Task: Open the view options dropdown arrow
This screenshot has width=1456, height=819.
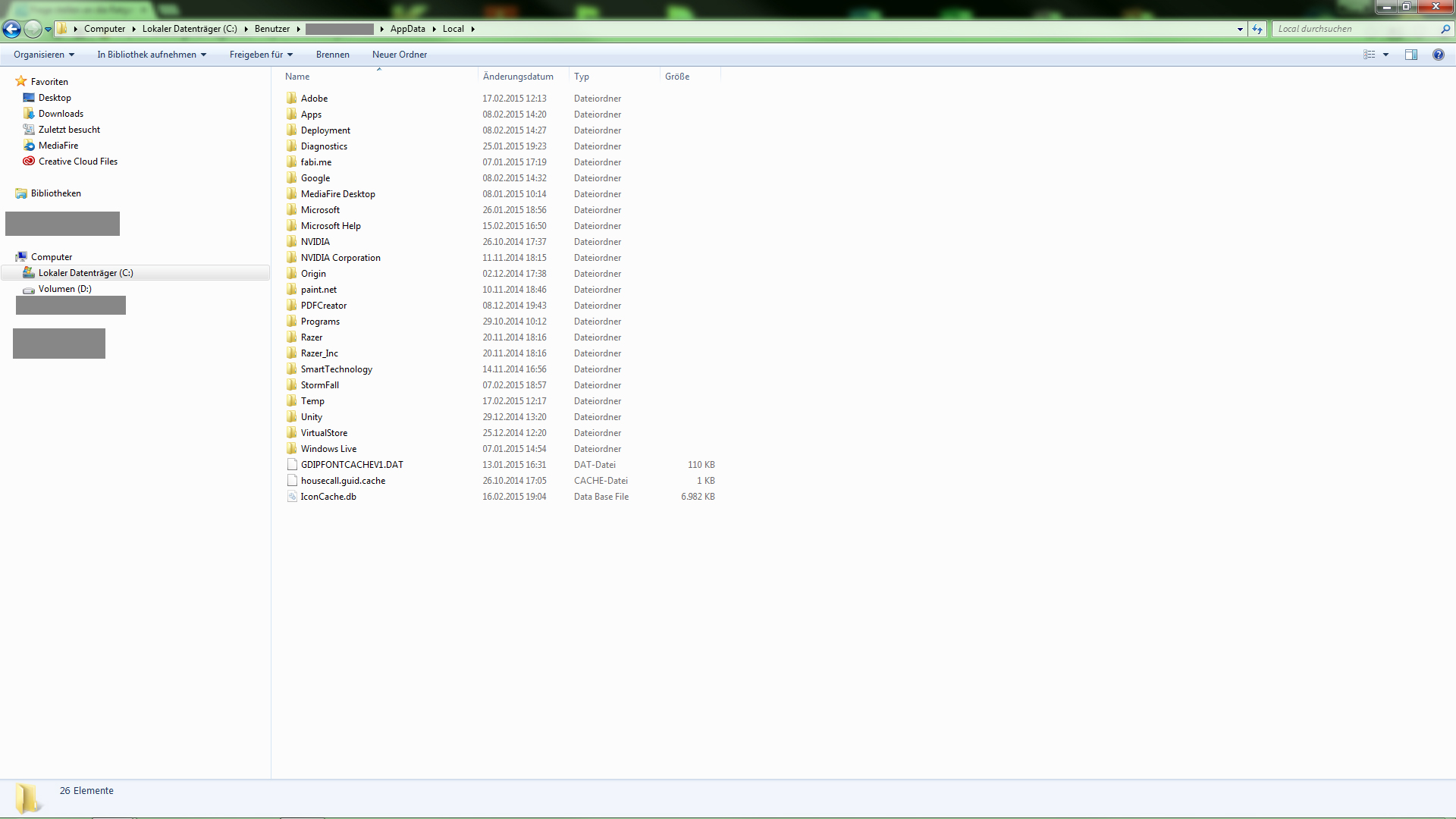Action: coord(1385,55)
